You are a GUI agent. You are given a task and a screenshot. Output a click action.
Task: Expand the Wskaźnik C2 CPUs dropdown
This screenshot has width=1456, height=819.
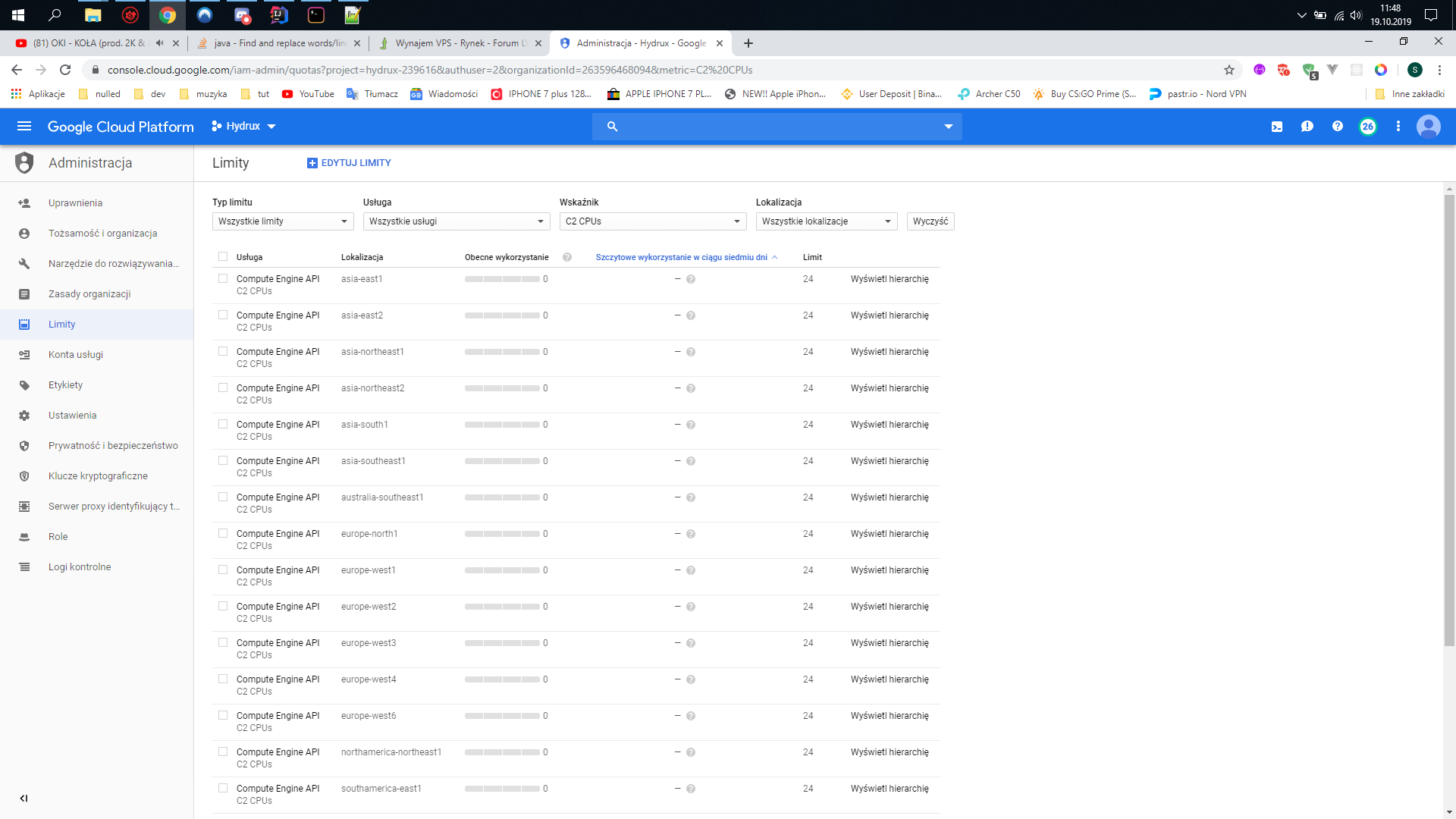[652, 221]
